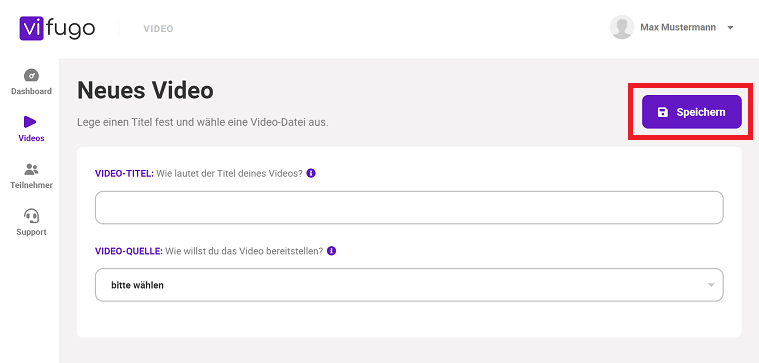
Task: Click the Support headset icon
Action: [31, 216]
